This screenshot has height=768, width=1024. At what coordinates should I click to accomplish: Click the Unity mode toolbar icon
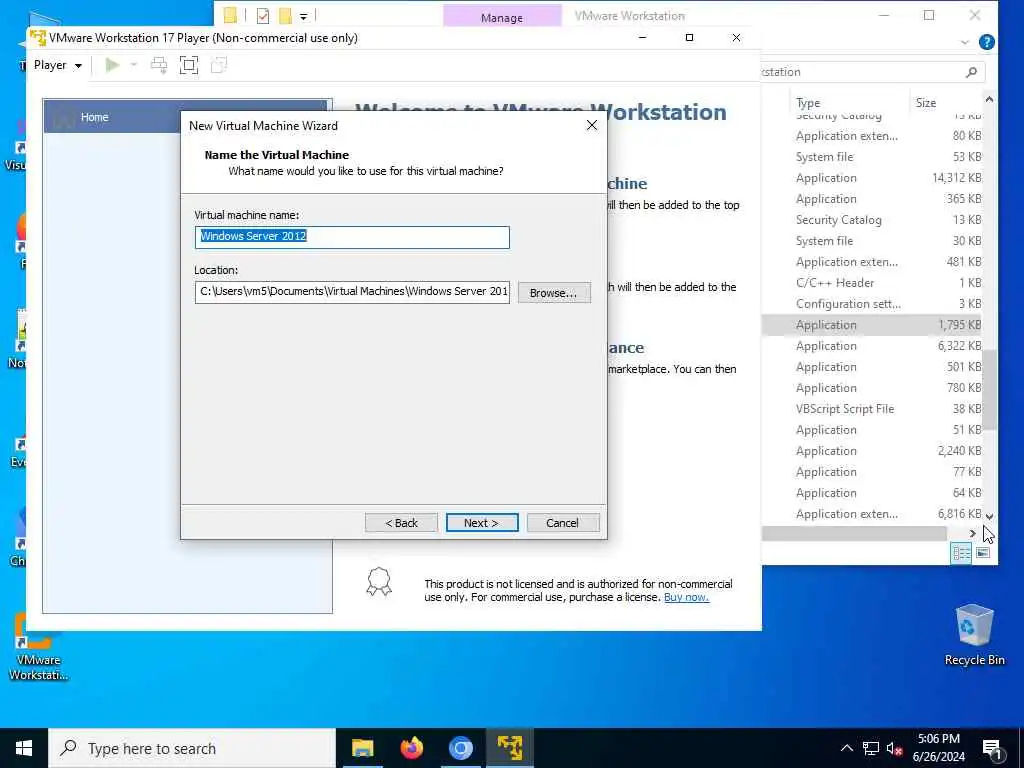pos(219,65)
